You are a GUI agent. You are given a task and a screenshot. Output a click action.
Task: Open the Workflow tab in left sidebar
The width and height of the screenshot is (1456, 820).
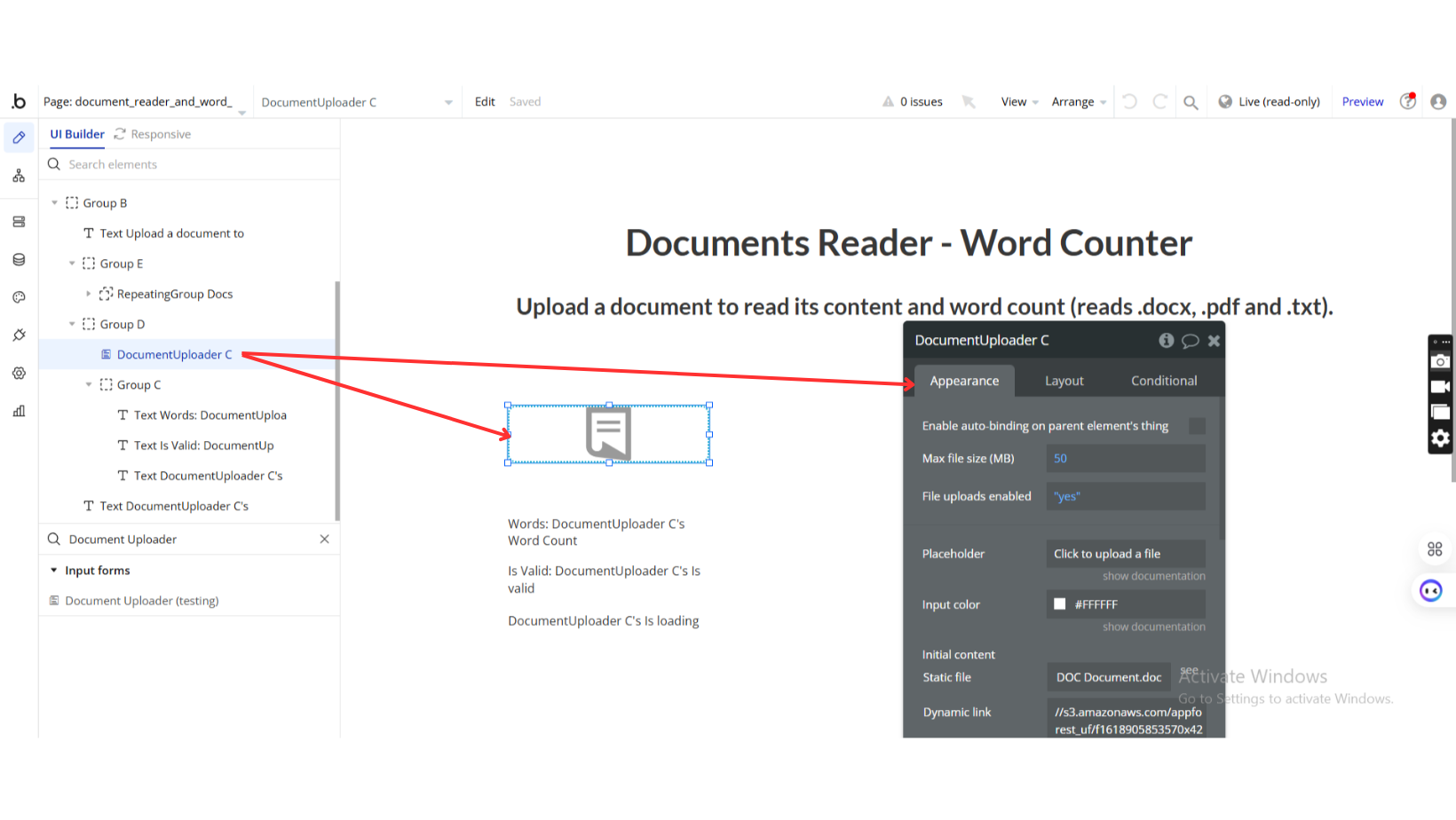19,177
